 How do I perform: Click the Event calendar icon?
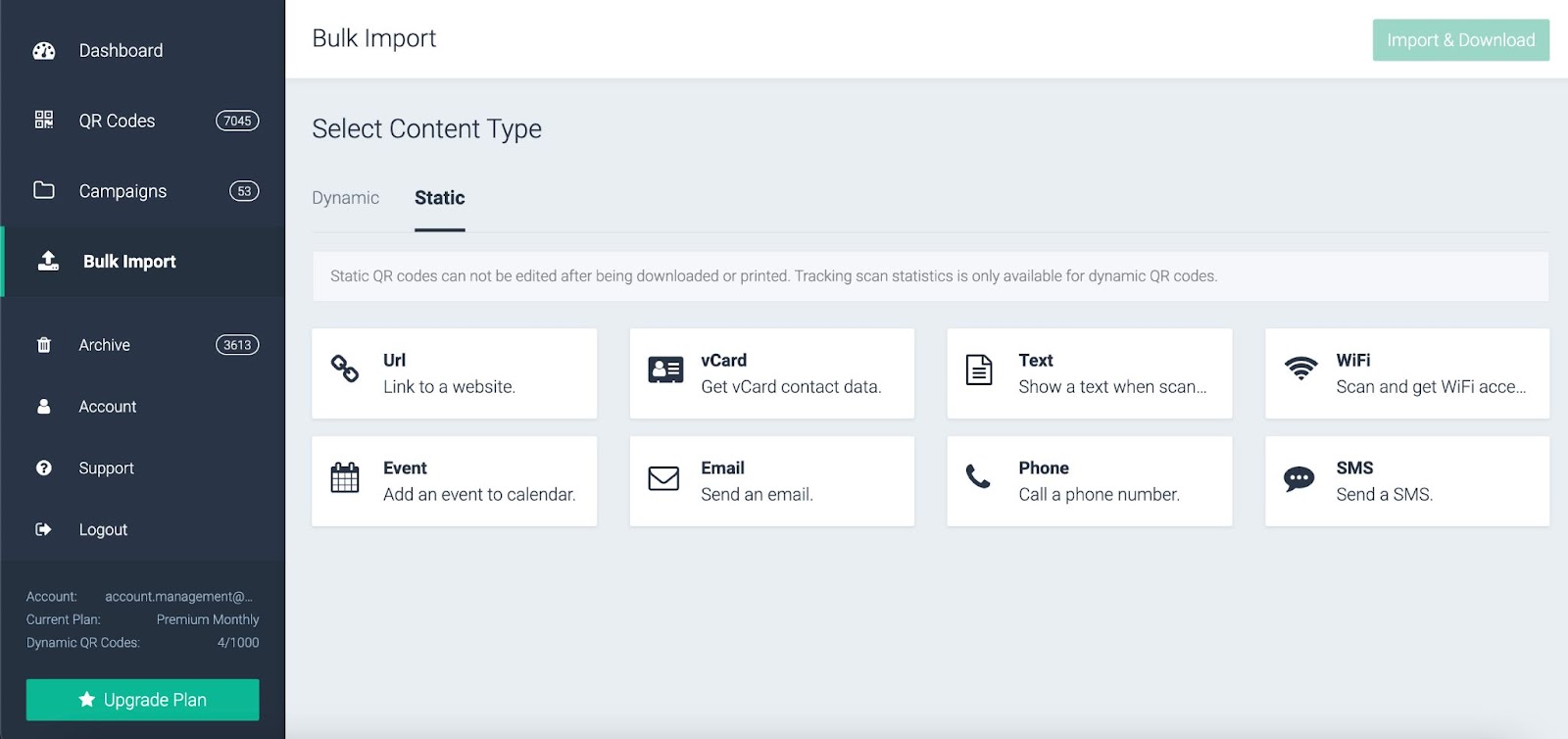pos(345,477)
